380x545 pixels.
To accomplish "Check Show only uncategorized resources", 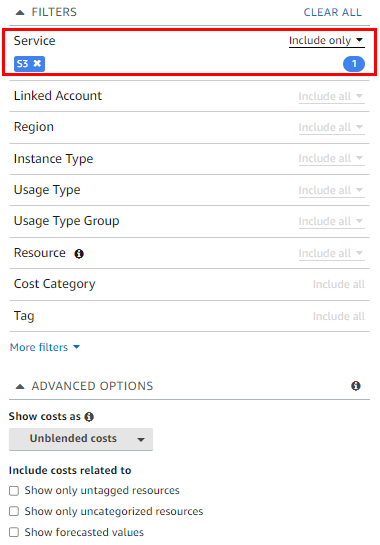I will [14, 511].
